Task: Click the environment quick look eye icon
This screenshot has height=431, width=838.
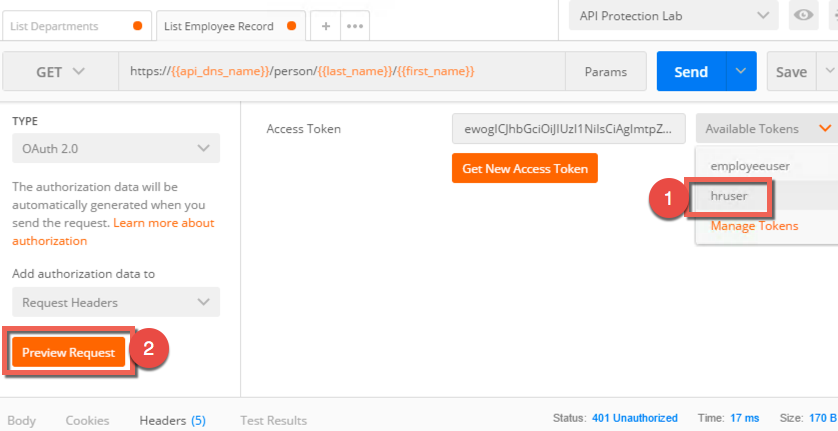Action: [803, 16]
